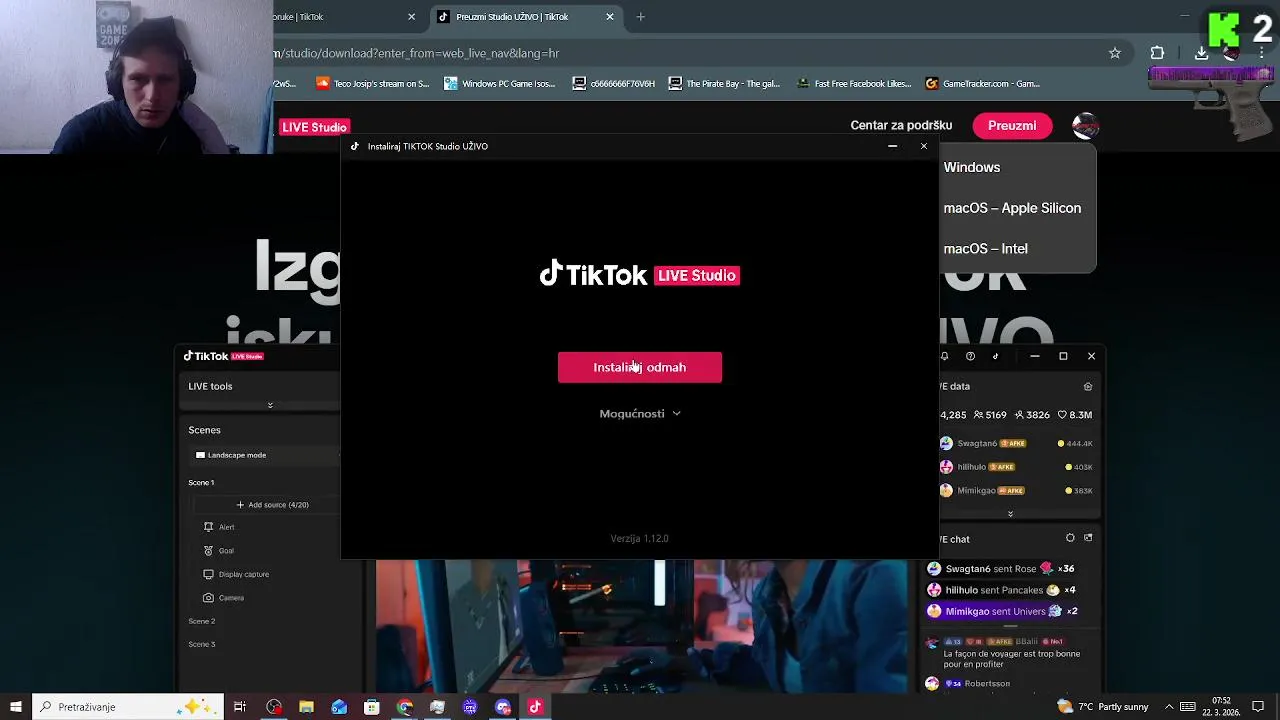Click the Verzija 1.12.0 version text
Screen dimensions: 1280x720
(640, 538)
